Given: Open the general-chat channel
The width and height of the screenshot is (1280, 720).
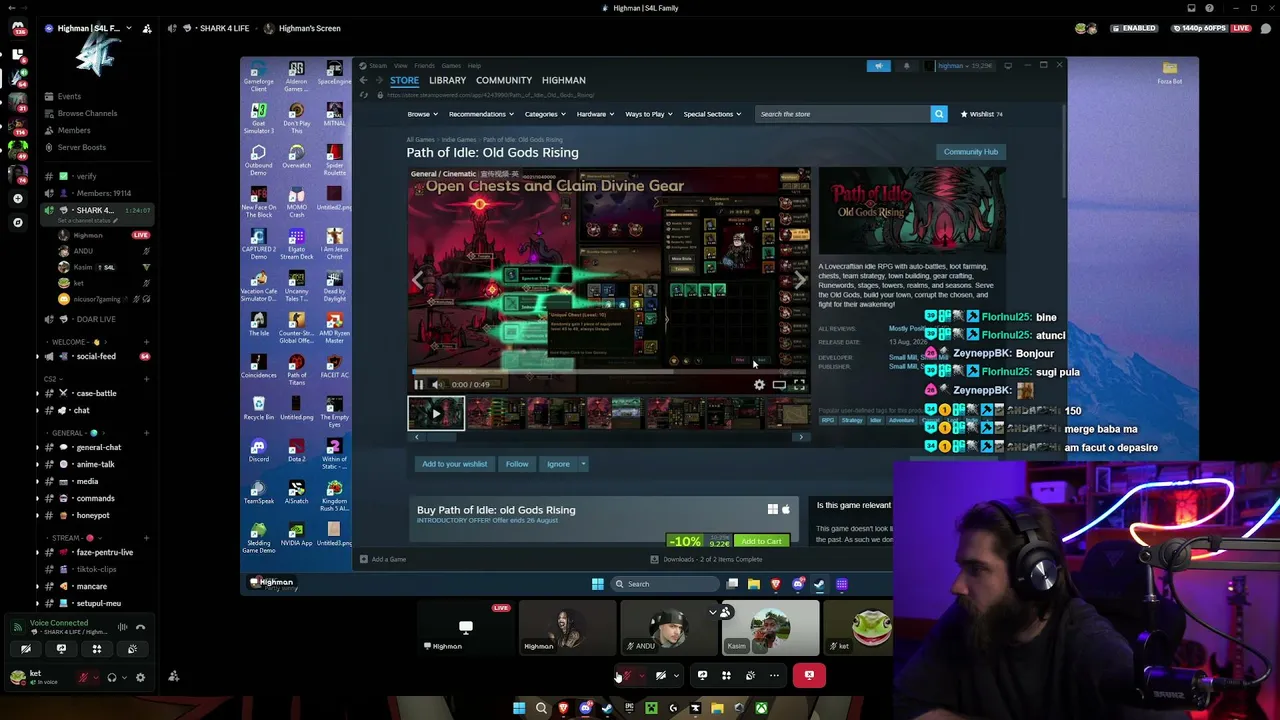Looking at the screenshot, I should click(95, 447).
